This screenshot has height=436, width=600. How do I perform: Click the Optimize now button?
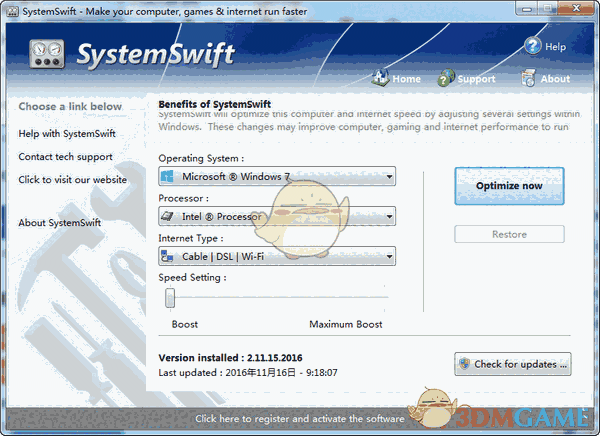[x=509, y=186]
